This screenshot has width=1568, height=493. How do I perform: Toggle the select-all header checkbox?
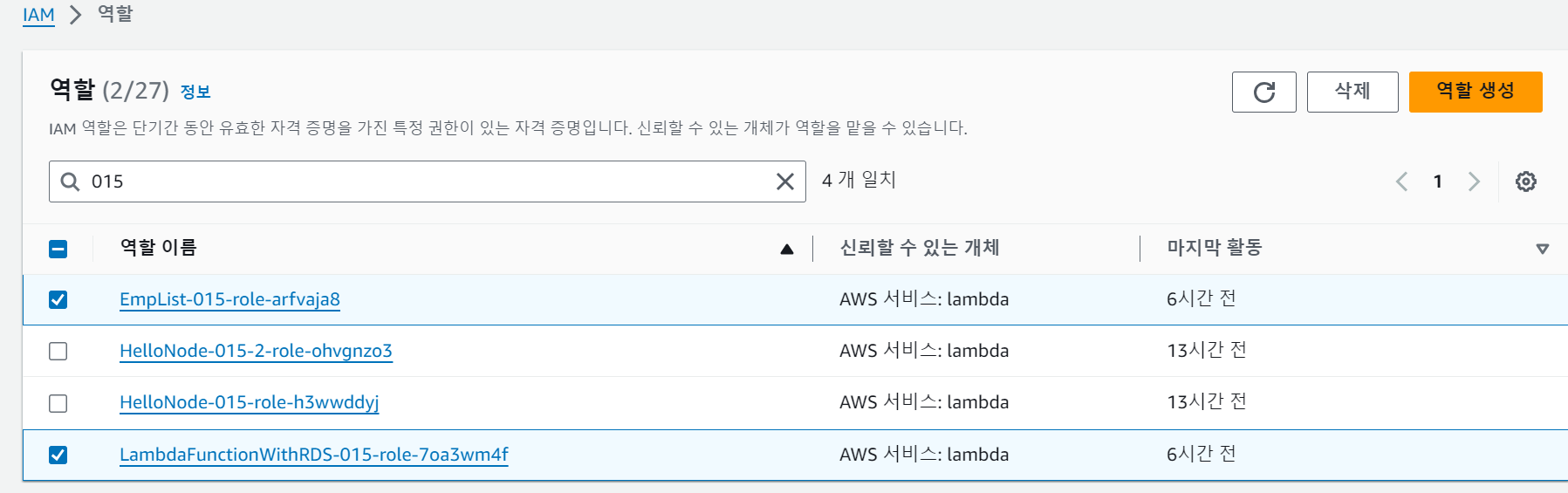tap(58, 249)
